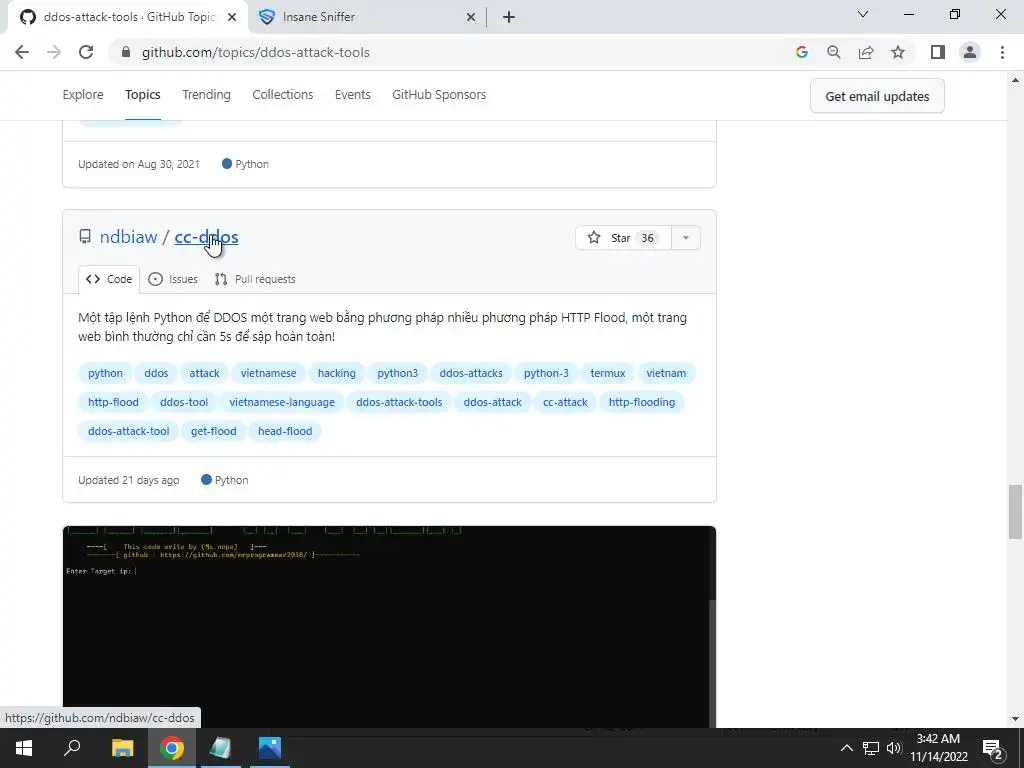
Task: Click the volume speaker tray icon
Action: pyautogui.click(x=894, y=748)
